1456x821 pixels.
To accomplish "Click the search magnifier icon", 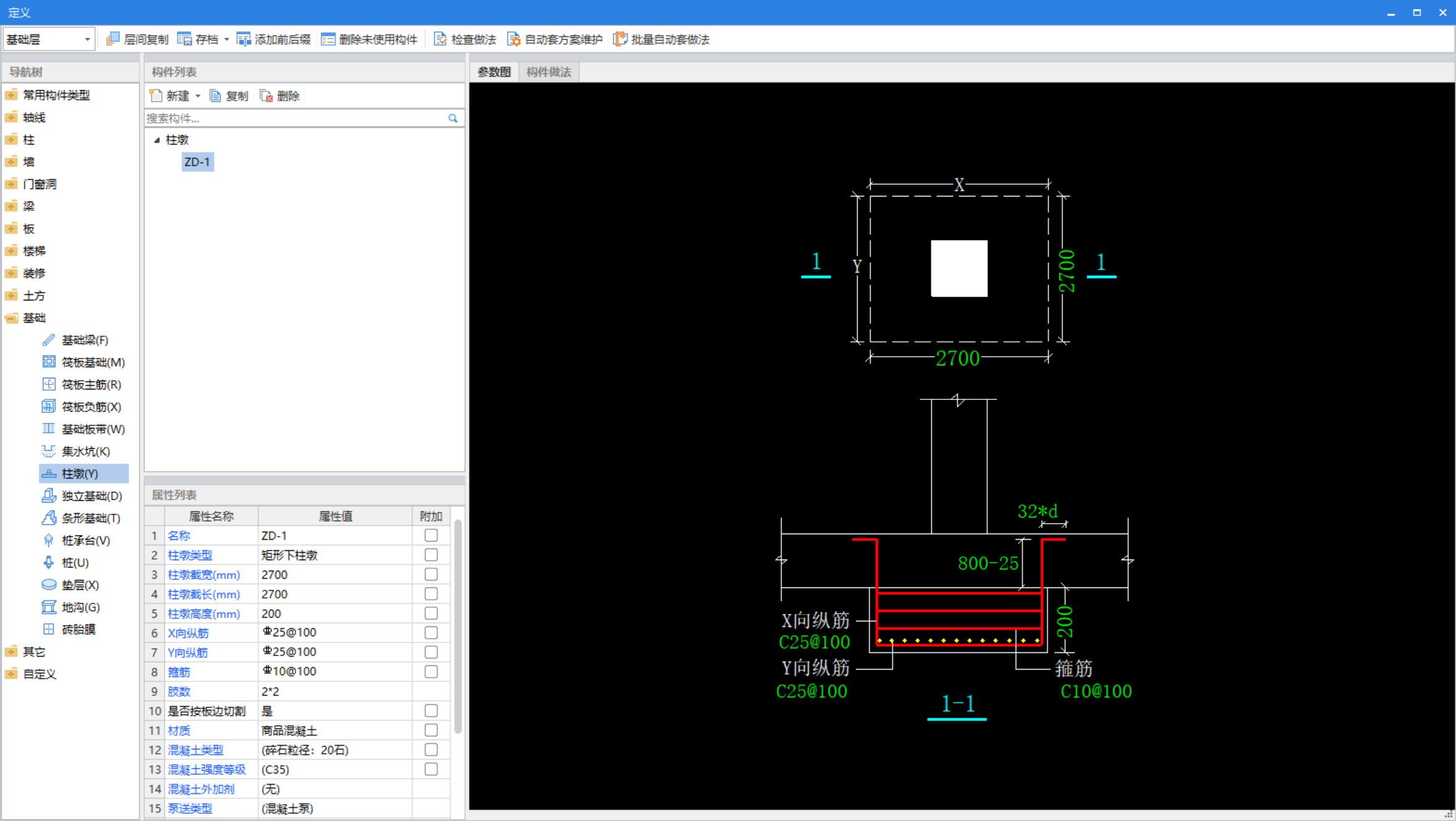I will (453, 118).
